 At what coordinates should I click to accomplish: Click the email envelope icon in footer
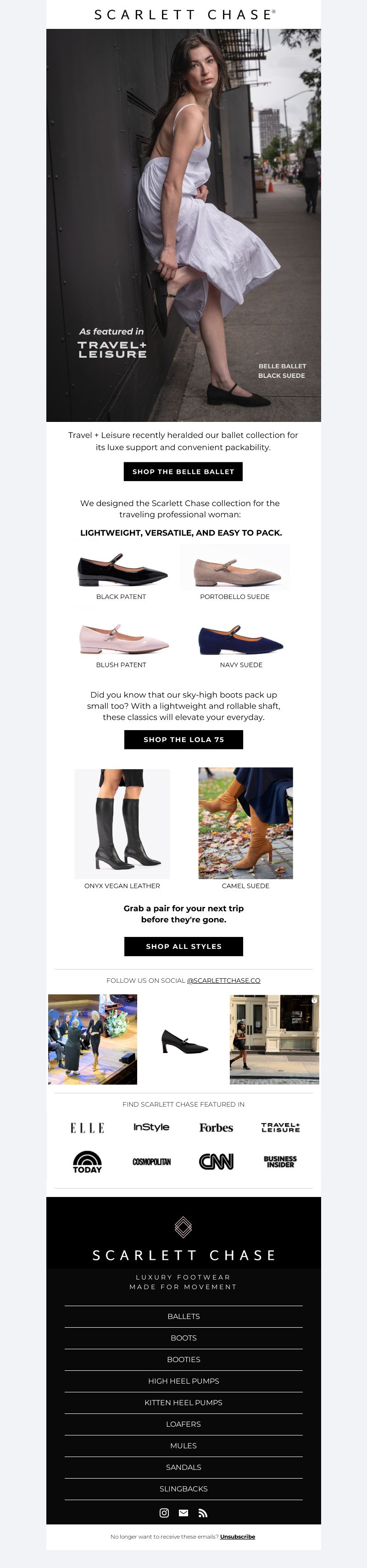183,1513
